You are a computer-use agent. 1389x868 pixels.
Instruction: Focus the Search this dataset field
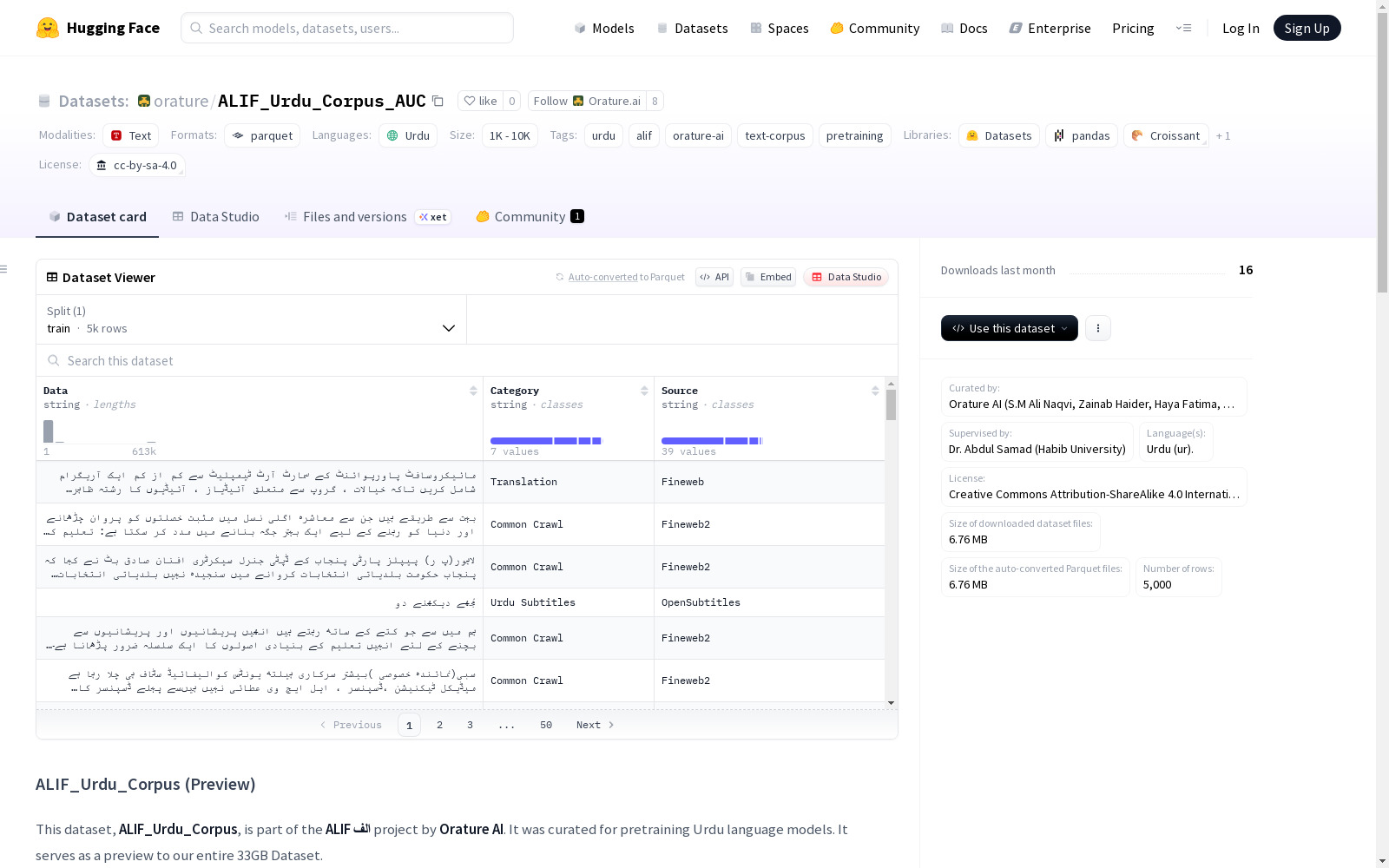click(467, 360)
